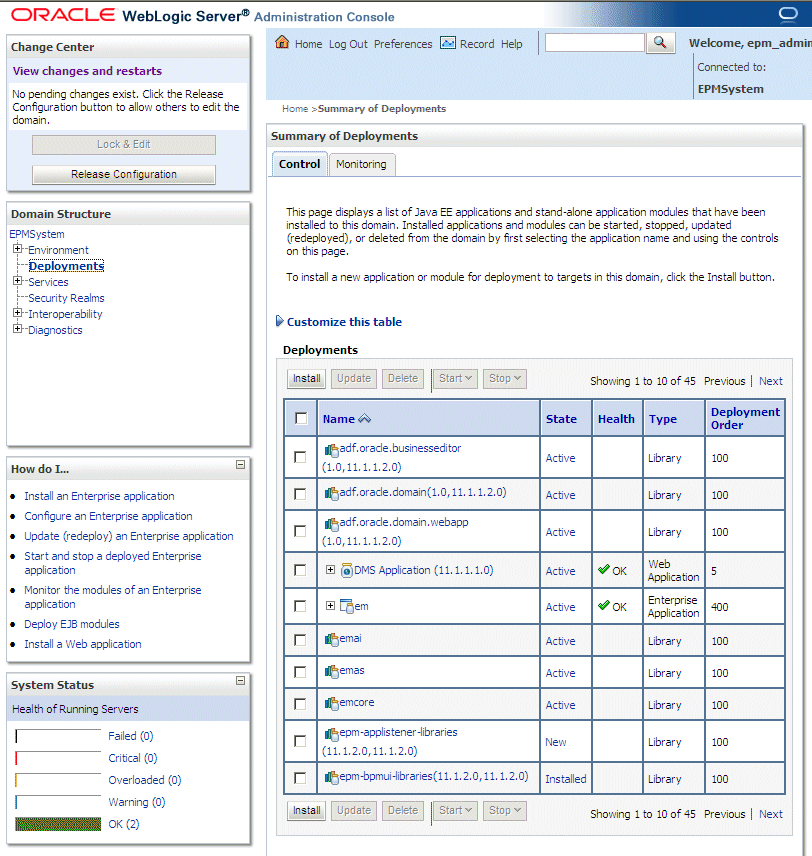
Task: Click Home in the breadcrumb trail
Action: [295, 109]
